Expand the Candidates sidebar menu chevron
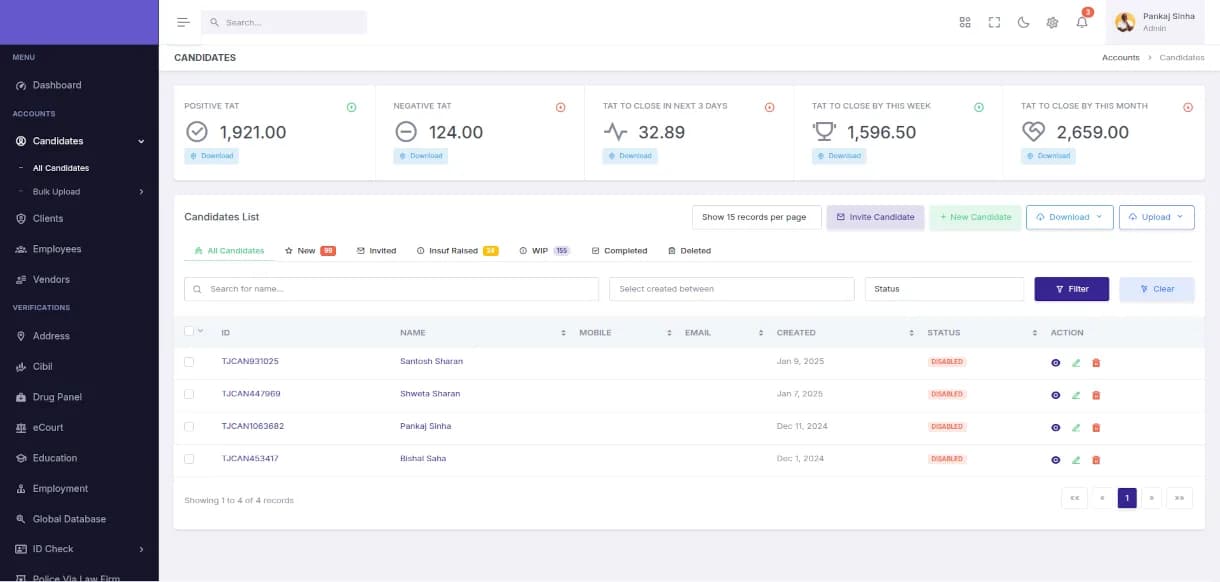The image size is (1220, 582). pos(141,141)
